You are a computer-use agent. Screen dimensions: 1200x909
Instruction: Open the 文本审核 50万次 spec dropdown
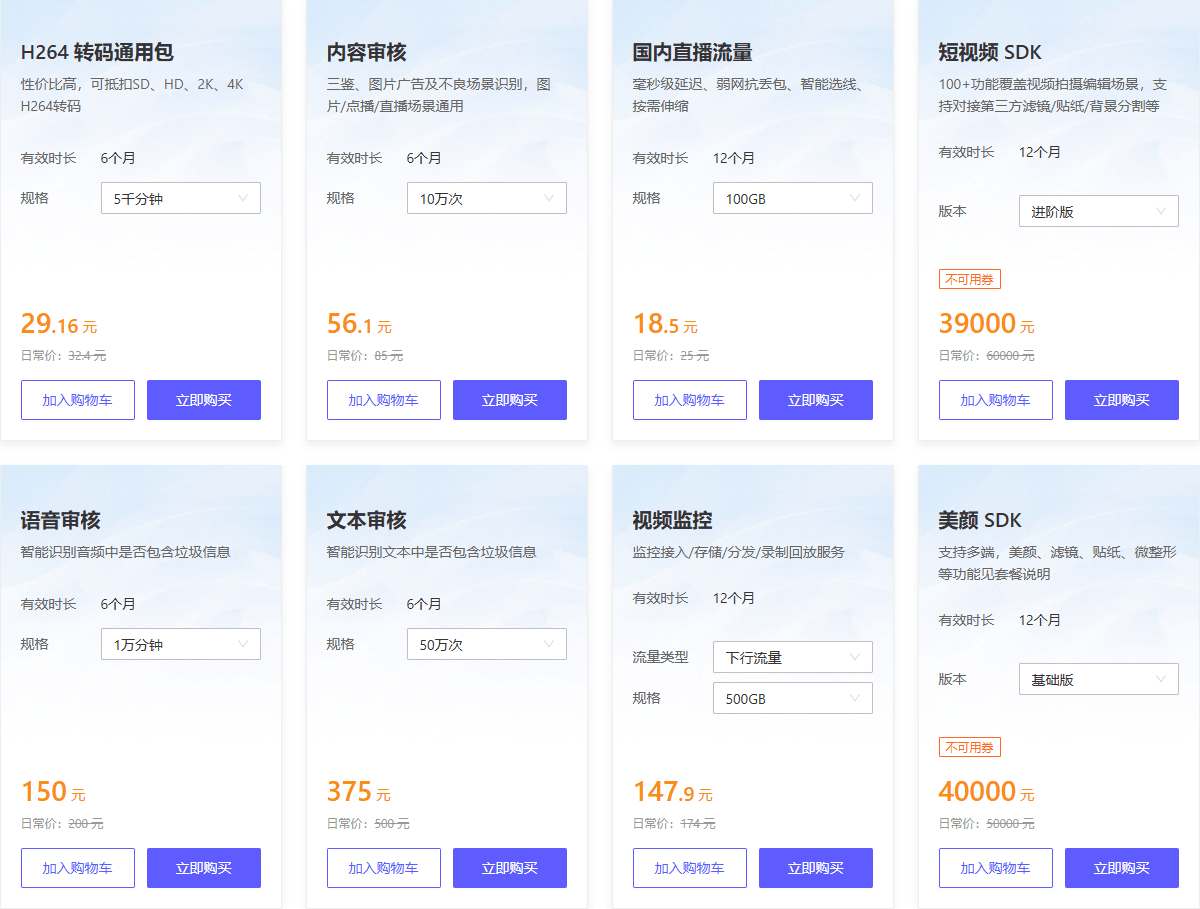click(x=486, y=644)
